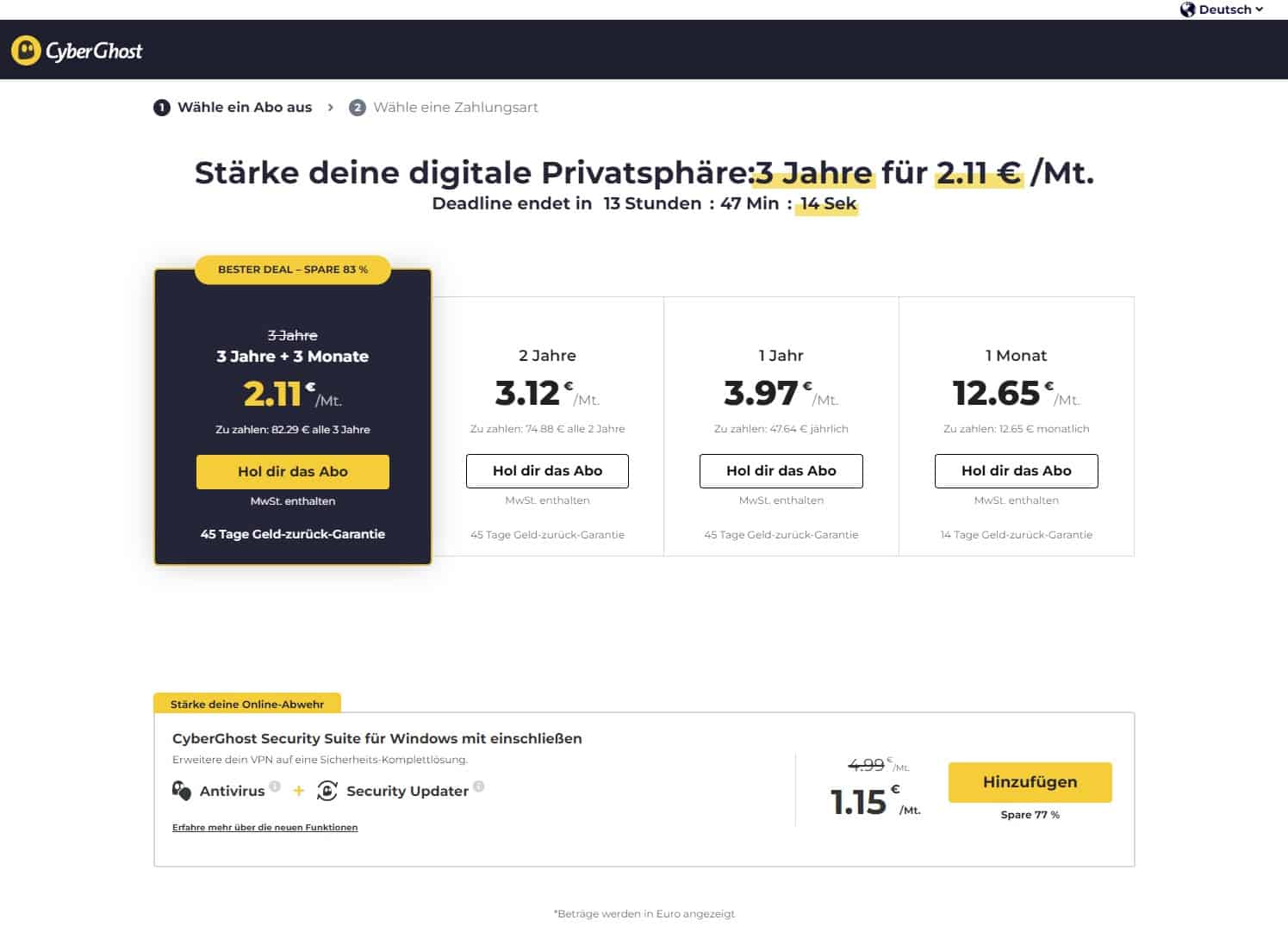
Task: Click Hol dir das Abo for 1 Monat
Action: 1017,471
